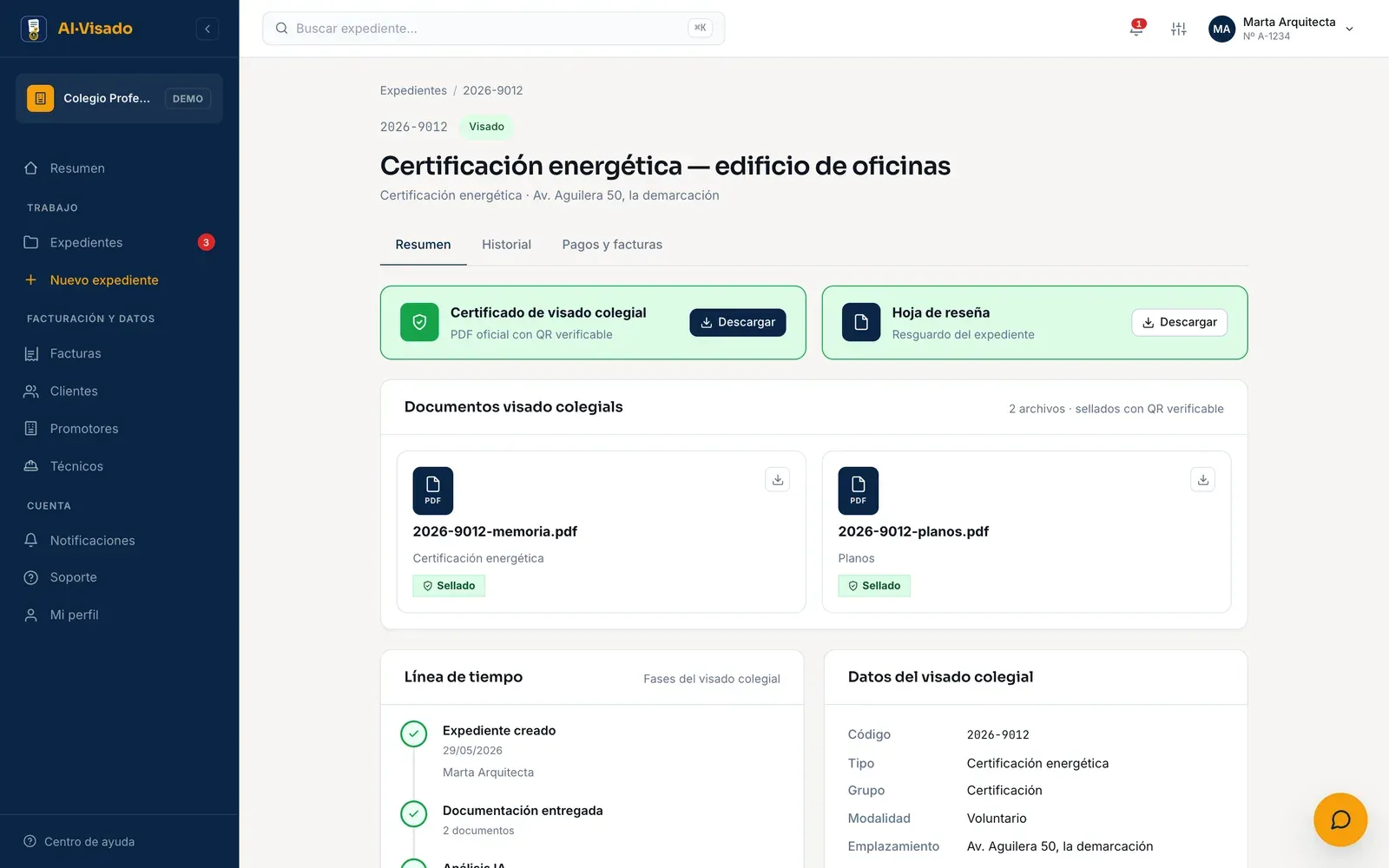
Task: Switch to the Pagos y facturas tab
Action: [x=612, y=245]
